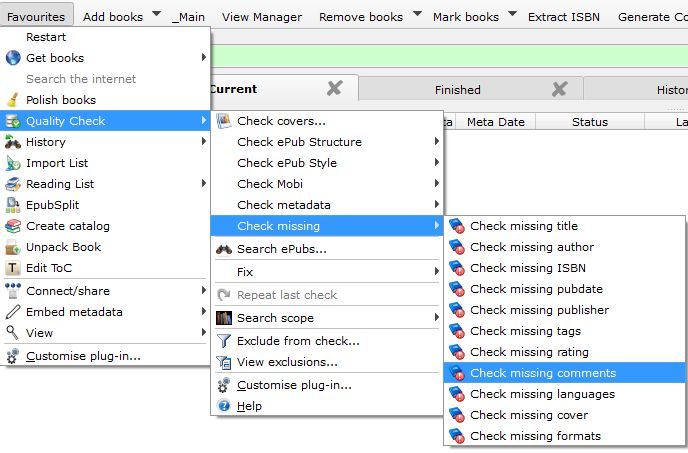Switch to the Finished tab
This screenshot has width=688, height=453.
coord(457,90)
